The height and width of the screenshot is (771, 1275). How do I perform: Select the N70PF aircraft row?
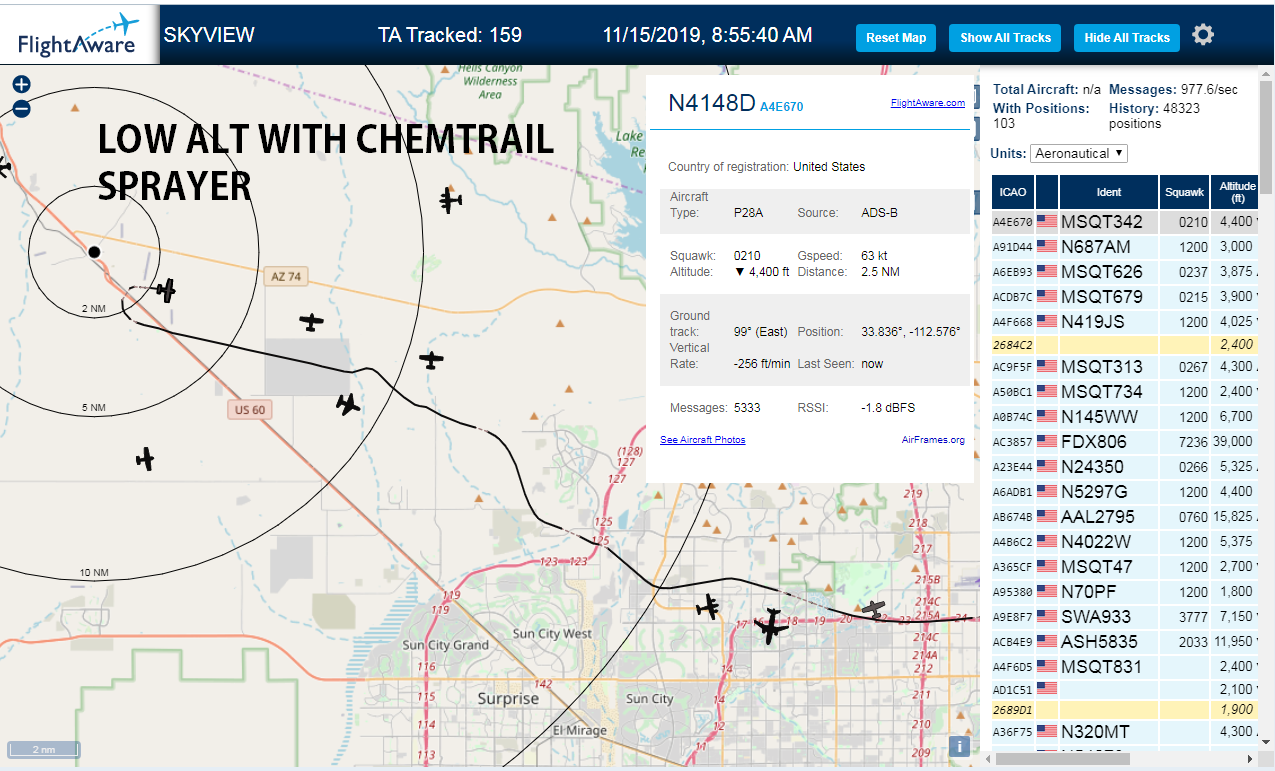[1125, 592]
